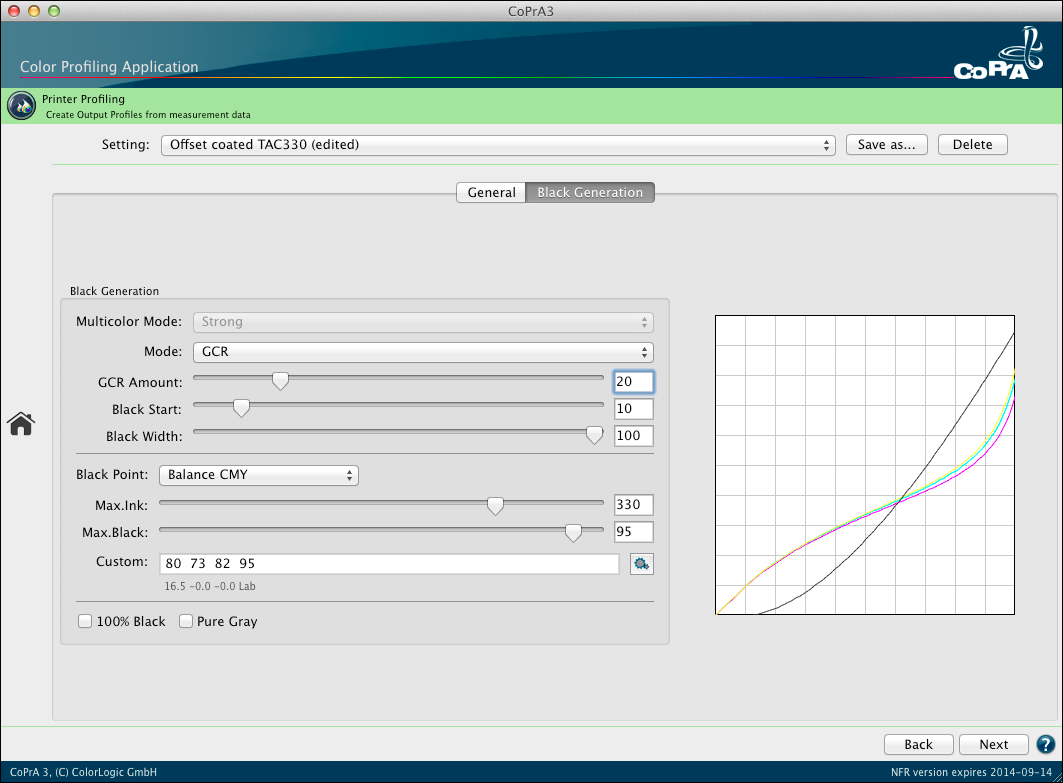Click the Custom CMYK values field
Viewport: 1063px width, 783px height.
390,564
